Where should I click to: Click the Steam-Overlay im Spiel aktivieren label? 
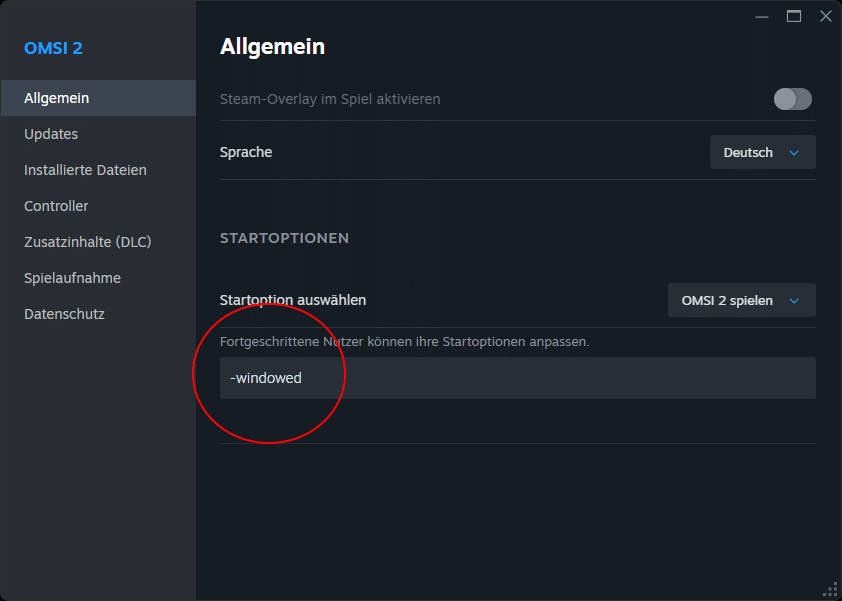tap(330, 99)
